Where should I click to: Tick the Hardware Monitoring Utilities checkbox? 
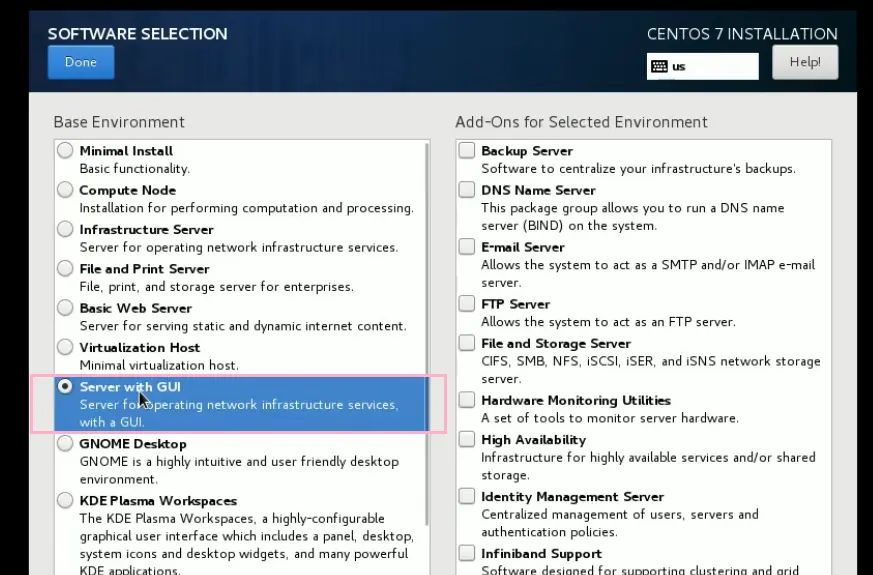point(467,400)
